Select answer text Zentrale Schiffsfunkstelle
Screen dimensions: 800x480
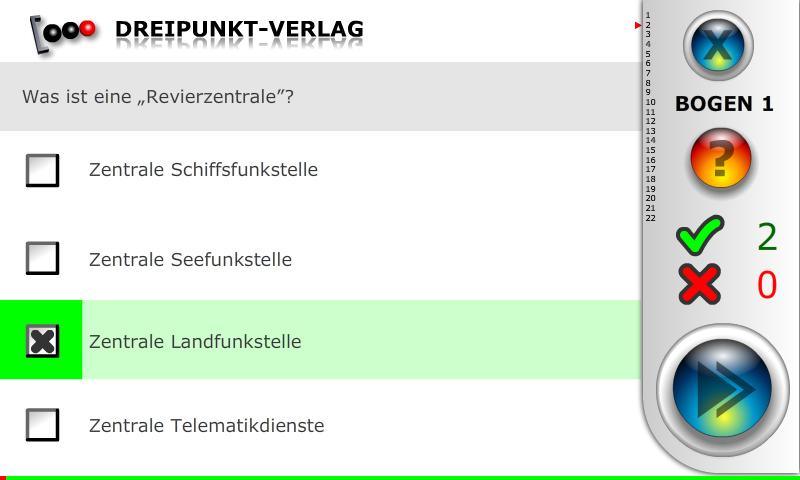click(x=203, y=170)
